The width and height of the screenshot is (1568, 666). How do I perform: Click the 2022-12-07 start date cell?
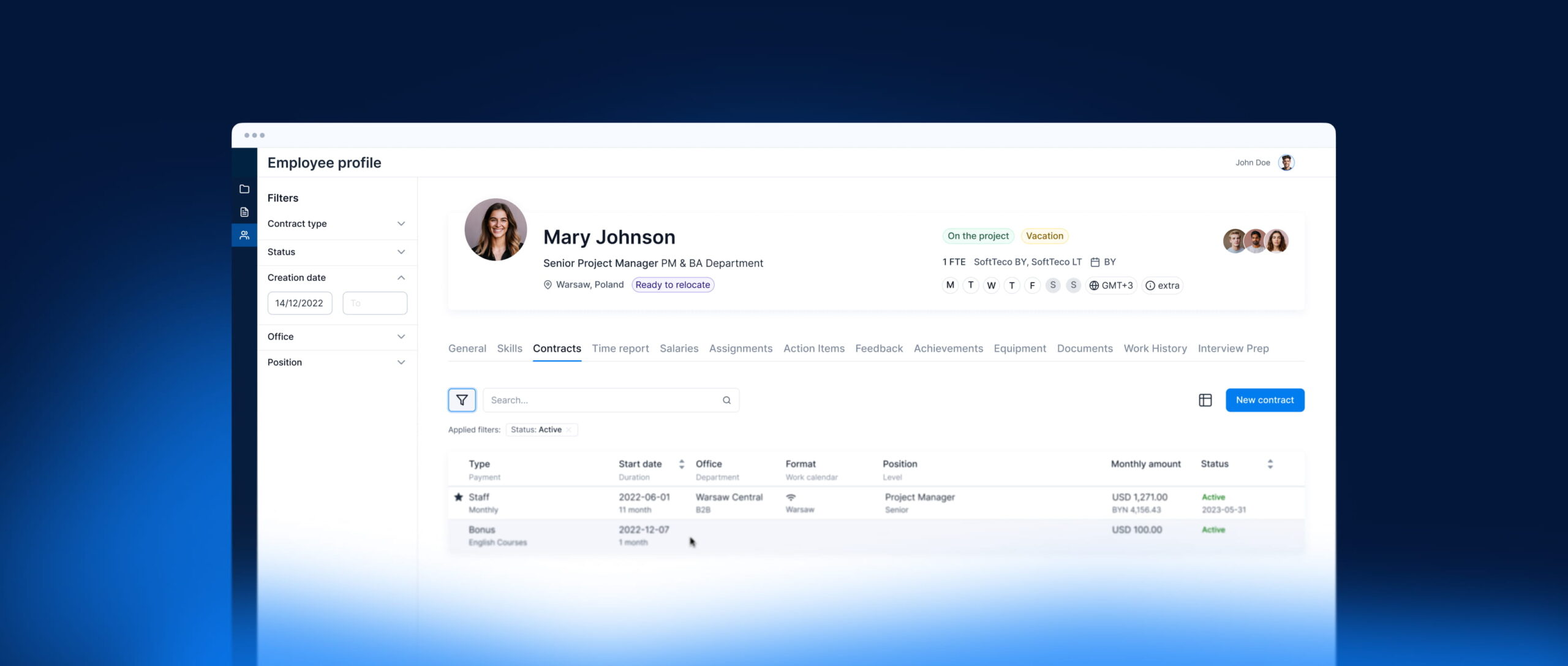click(644, 530)
